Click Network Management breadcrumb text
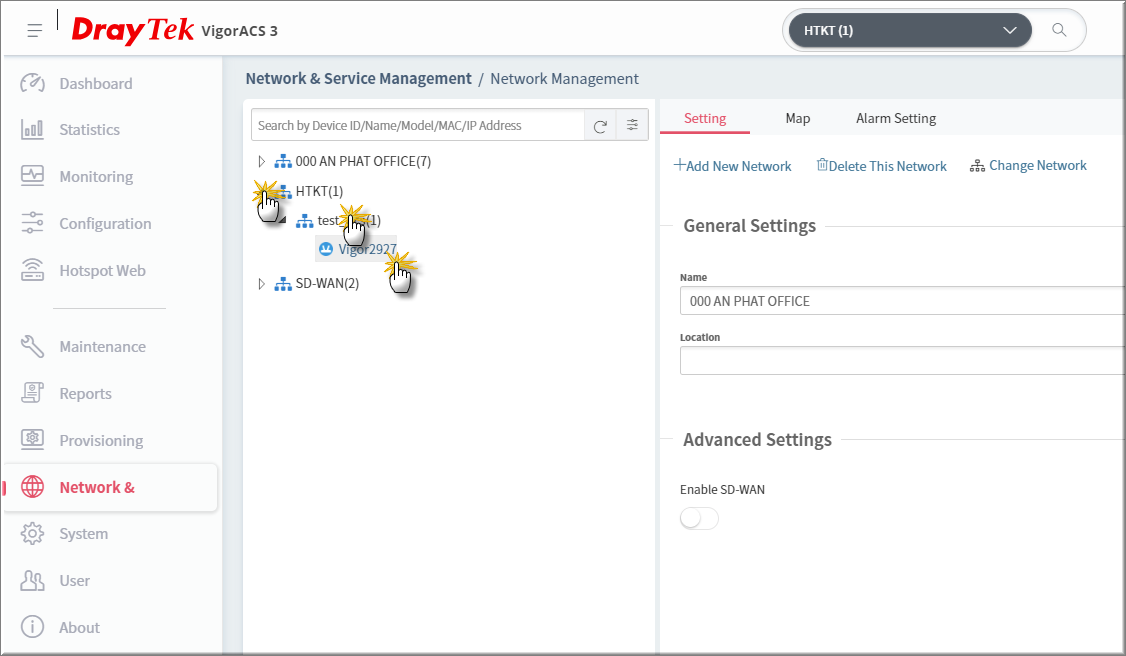This screenshot has width=1126, height=656. coord(564,79)
